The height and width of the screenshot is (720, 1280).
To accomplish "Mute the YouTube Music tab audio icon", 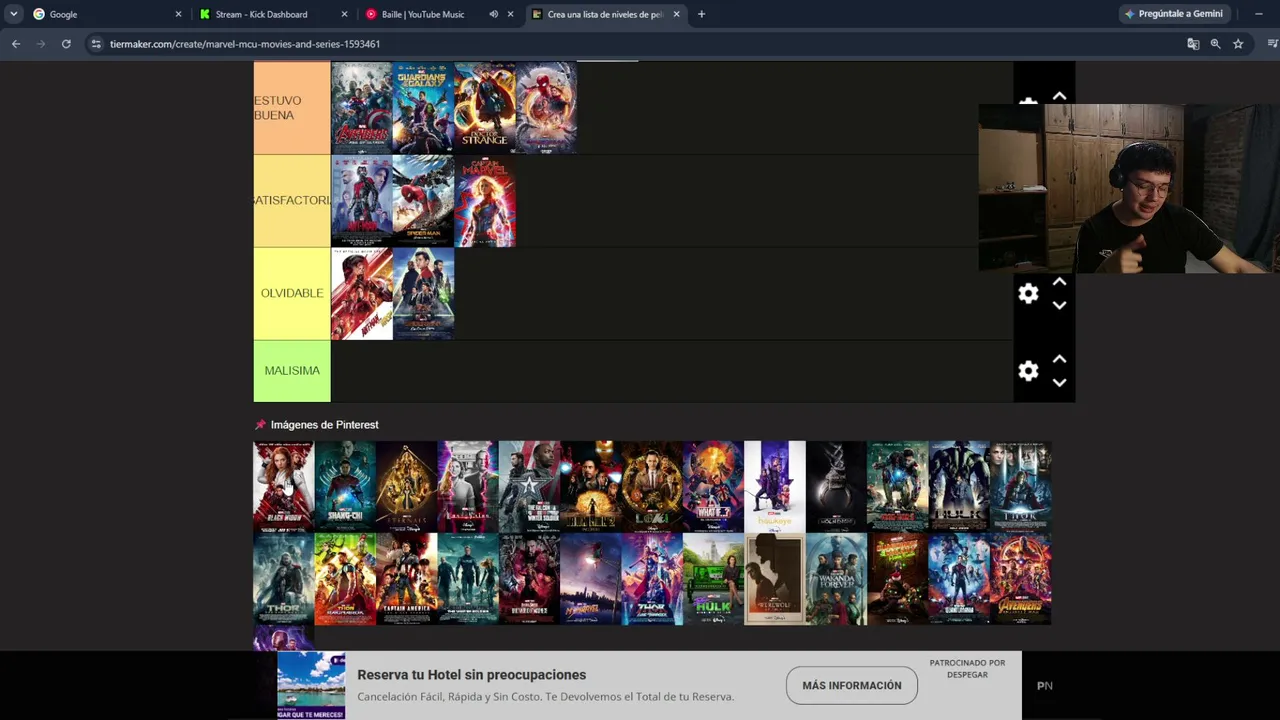I will pyautogui.click(x=493, y=14).
